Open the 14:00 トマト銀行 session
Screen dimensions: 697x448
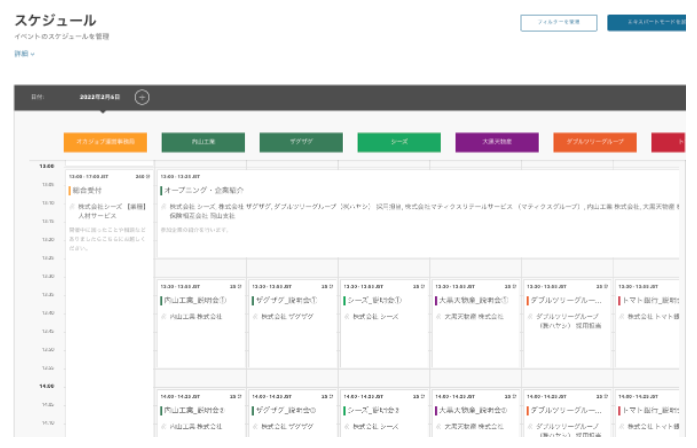click(x=647, y=413)
